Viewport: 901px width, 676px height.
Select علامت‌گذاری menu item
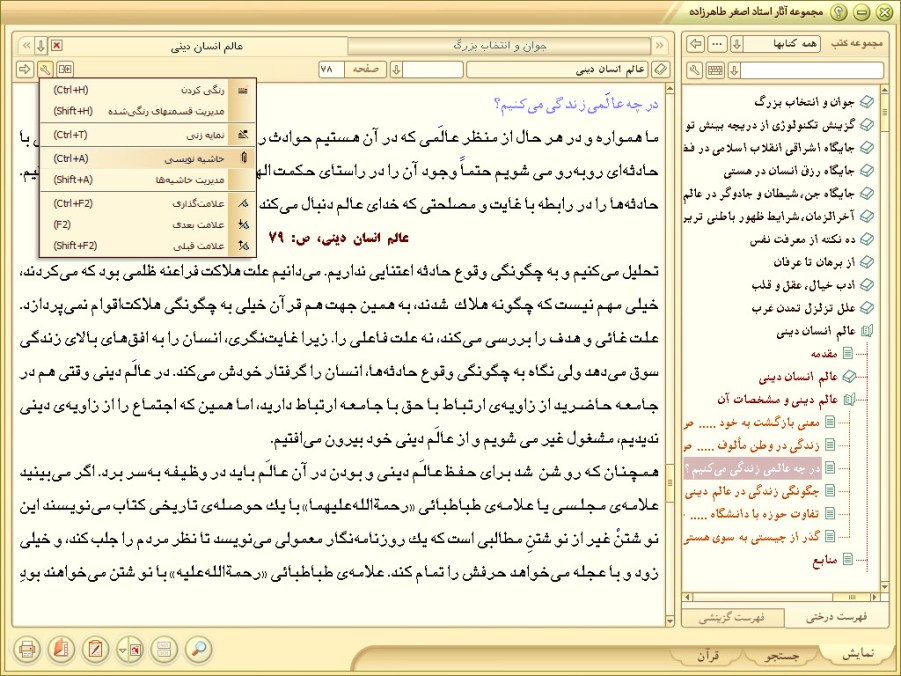click(148, 203)
